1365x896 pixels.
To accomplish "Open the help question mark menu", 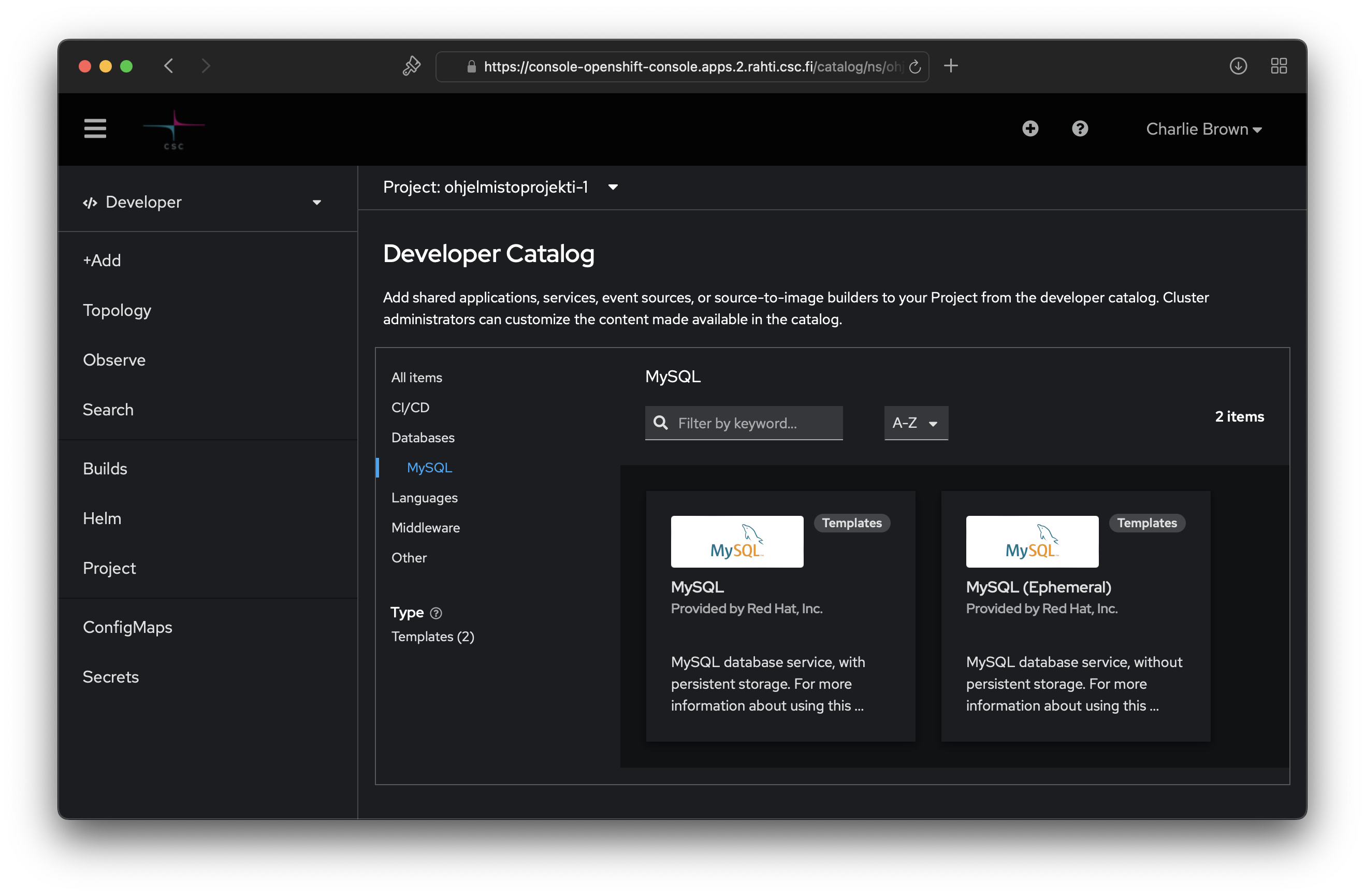I will (x=1079, y=128).
